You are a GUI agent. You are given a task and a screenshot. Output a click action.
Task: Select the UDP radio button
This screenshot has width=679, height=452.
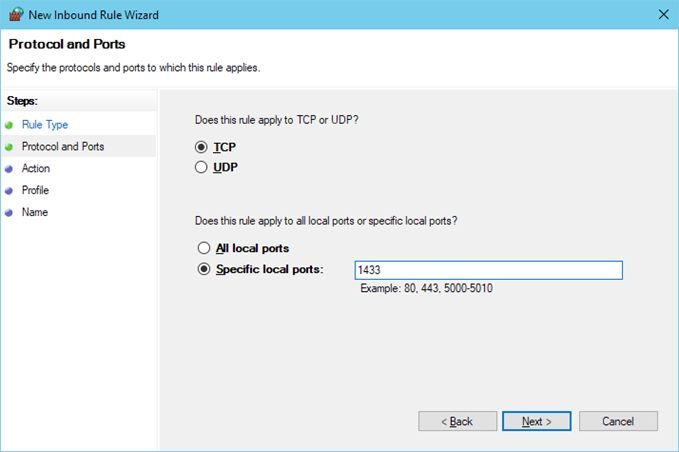point(203,167)
